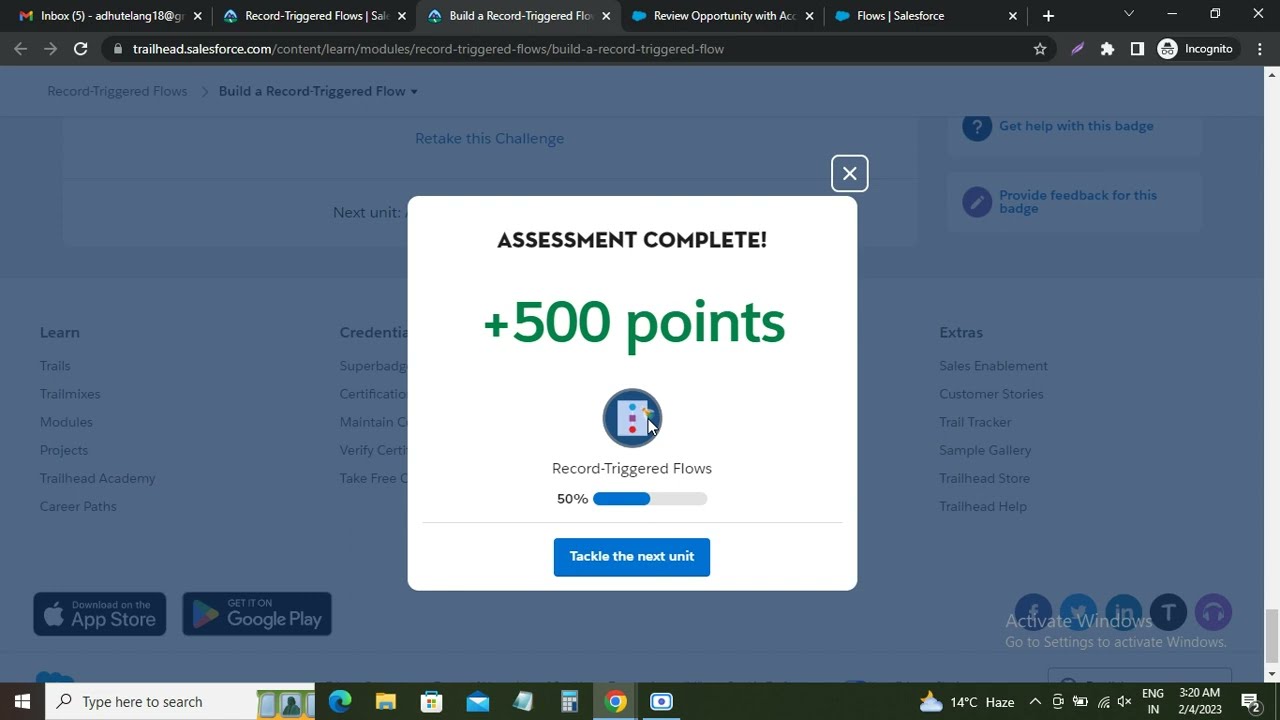This screenshot has height=720, width=1280.
Task: Reload the current page
Action: [x=81, y=49]
